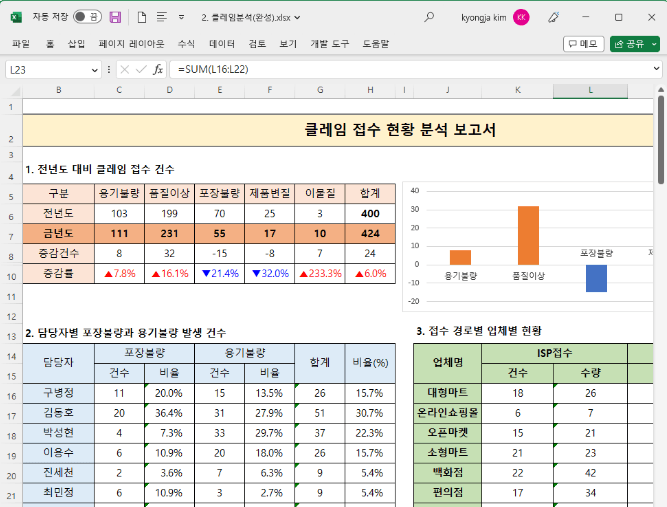Switch to the 데이터 (Data) tab

(222, 44)
